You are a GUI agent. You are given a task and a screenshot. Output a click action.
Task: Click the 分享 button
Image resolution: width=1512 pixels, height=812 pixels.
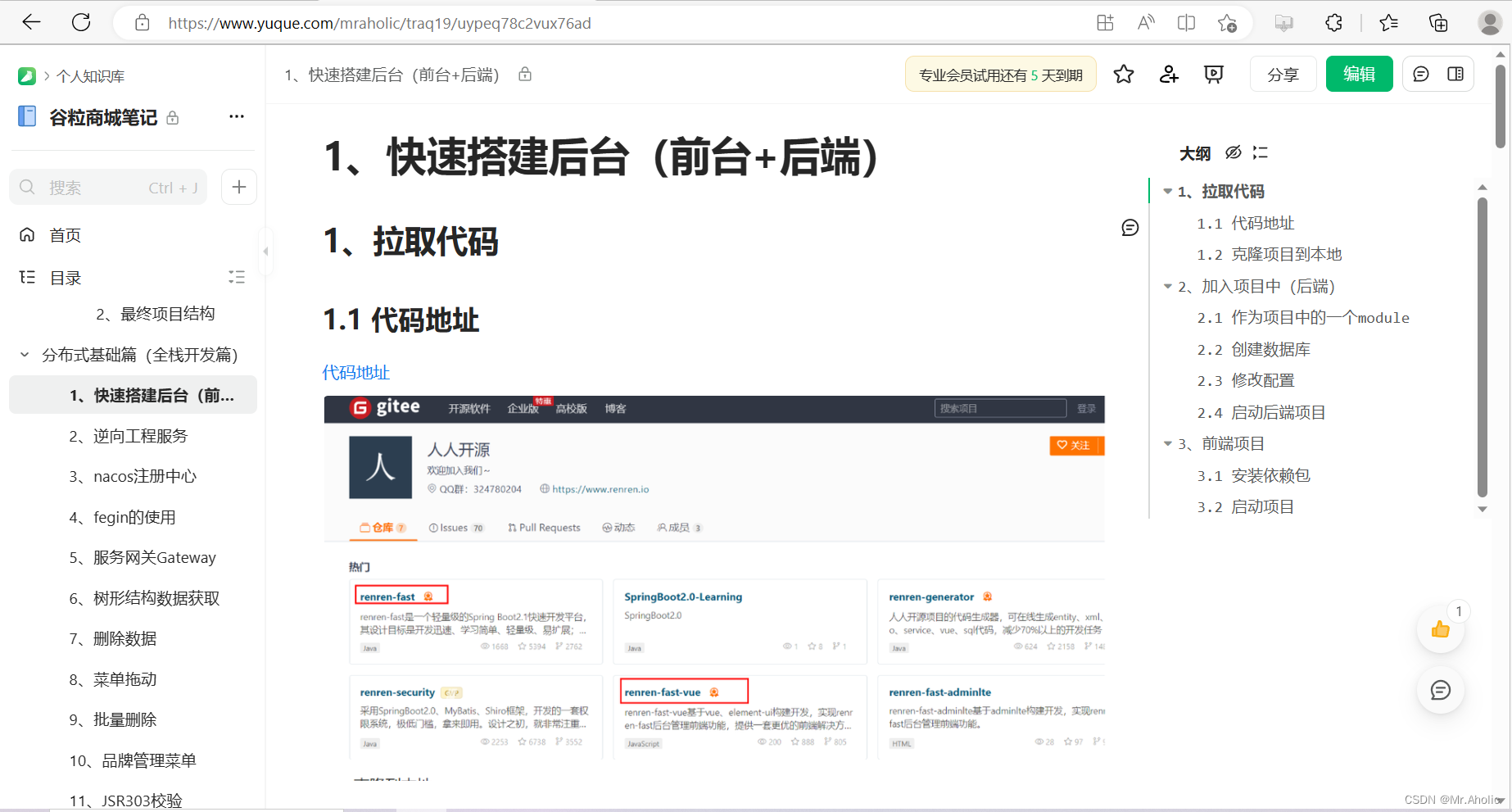[x=1283, y=74]
